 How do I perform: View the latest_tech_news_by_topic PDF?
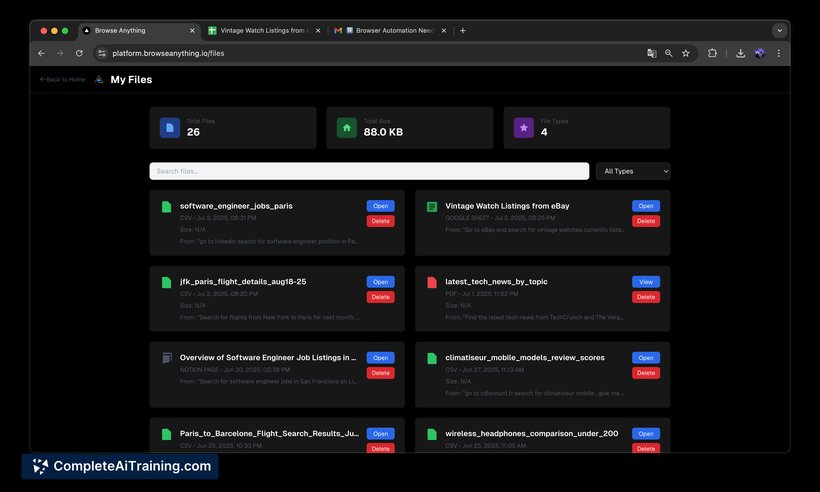pyautogui.click(x=646, y=282)
